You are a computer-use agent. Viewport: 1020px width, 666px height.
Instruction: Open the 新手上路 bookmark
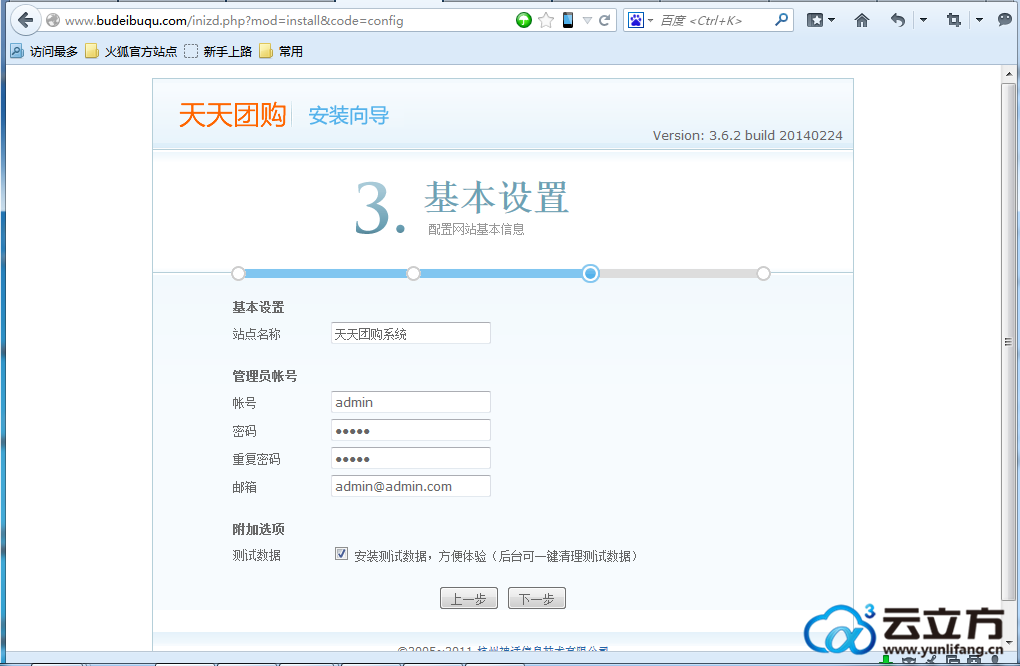218,51
